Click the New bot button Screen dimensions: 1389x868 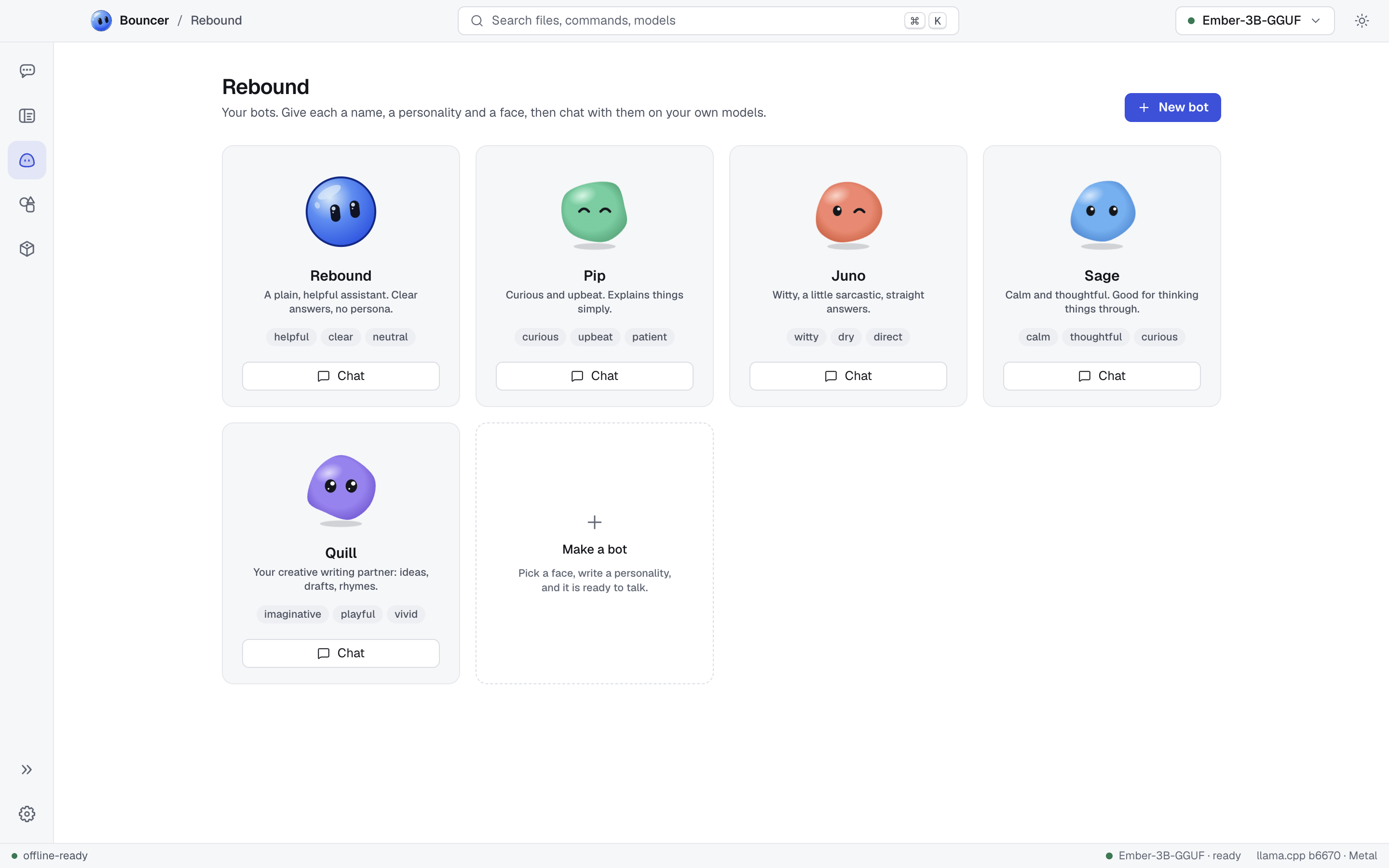point(1172,108)
